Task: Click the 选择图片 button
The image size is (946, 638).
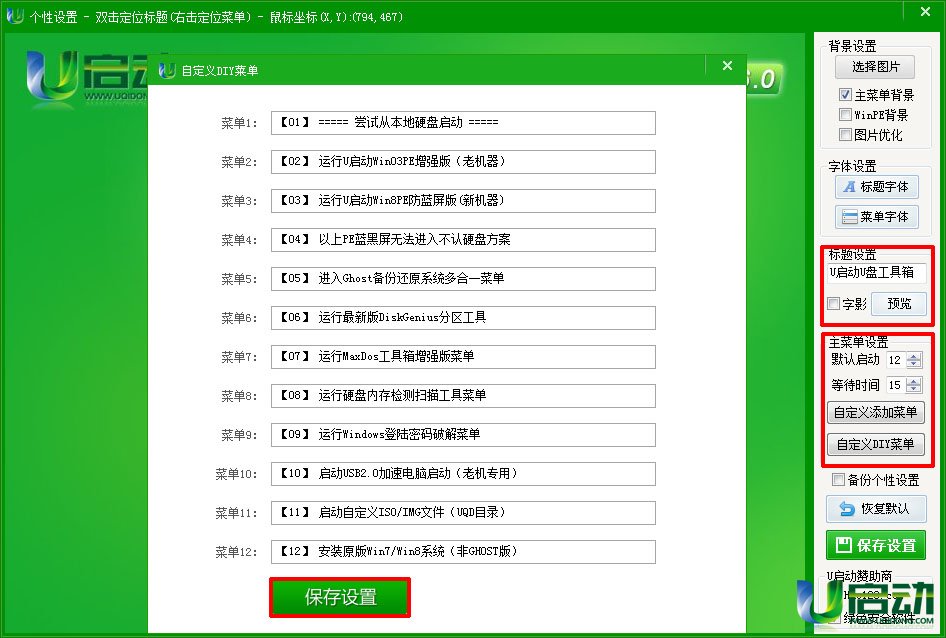Action: point(875,67)
